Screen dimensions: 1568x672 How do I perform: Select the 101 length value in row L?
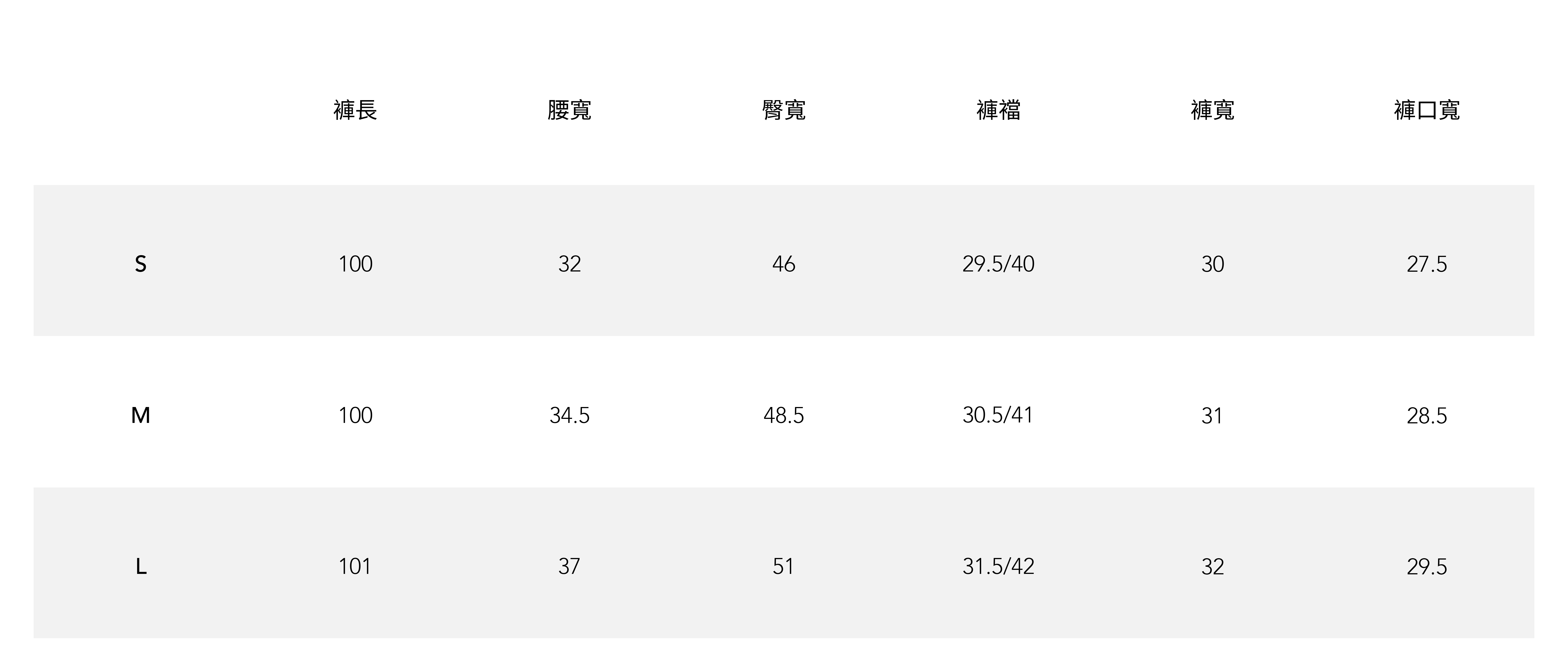click(355, 567)
